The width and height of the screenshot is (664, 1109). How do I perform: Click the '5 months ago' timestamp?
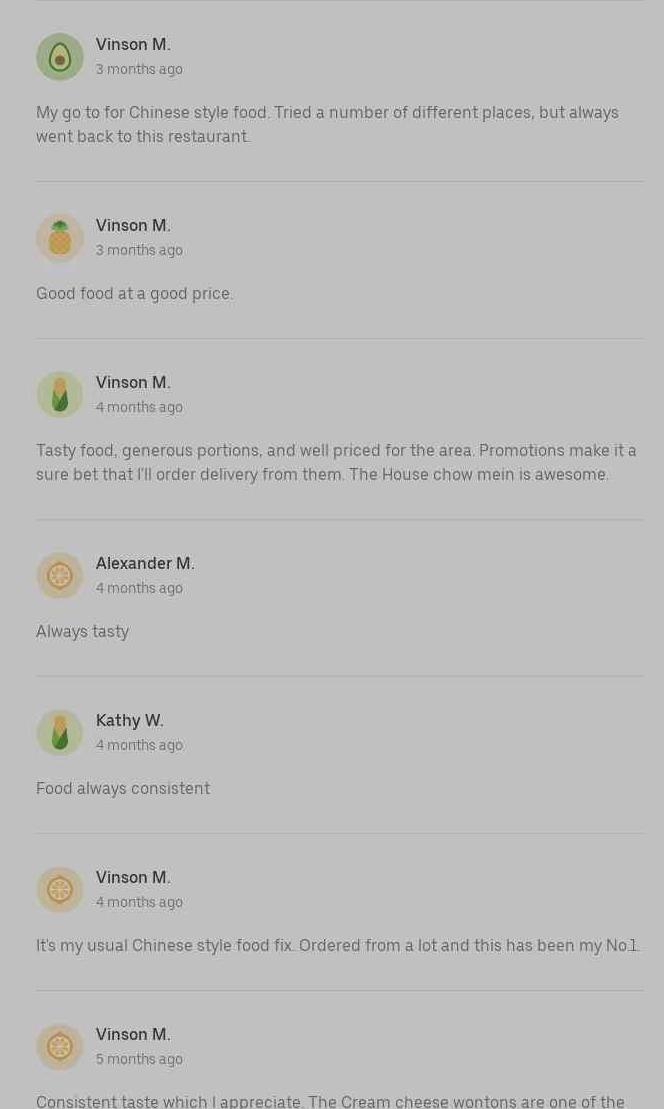(139, 1059)
